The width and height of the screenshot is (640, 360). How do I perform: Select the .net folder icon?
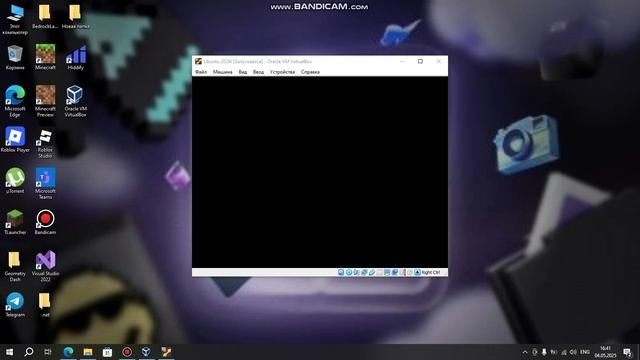coord(45,304)
